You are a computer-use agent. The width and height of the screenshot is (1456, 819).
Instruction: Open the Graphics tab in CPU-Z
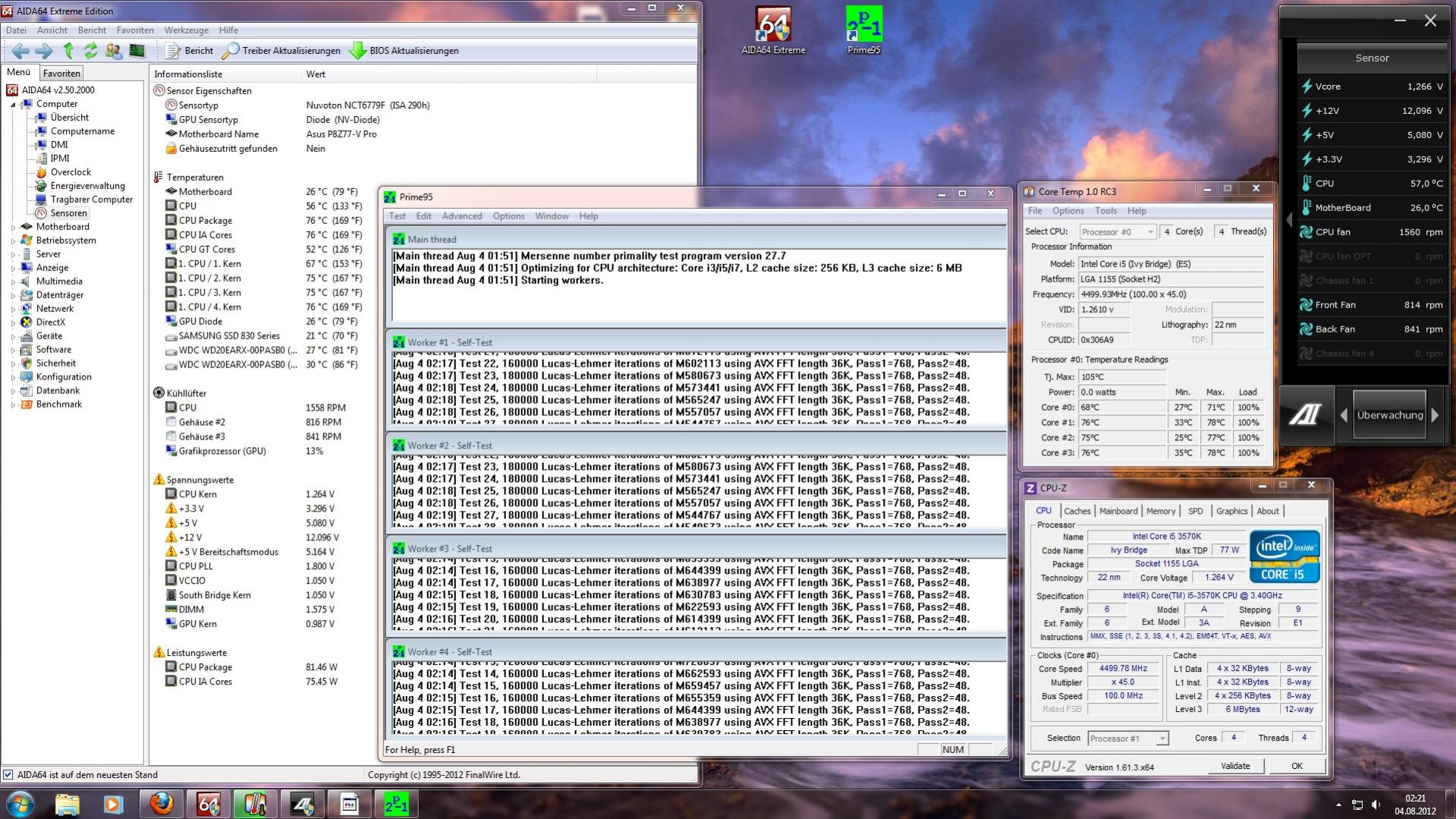pos(1231,512)
